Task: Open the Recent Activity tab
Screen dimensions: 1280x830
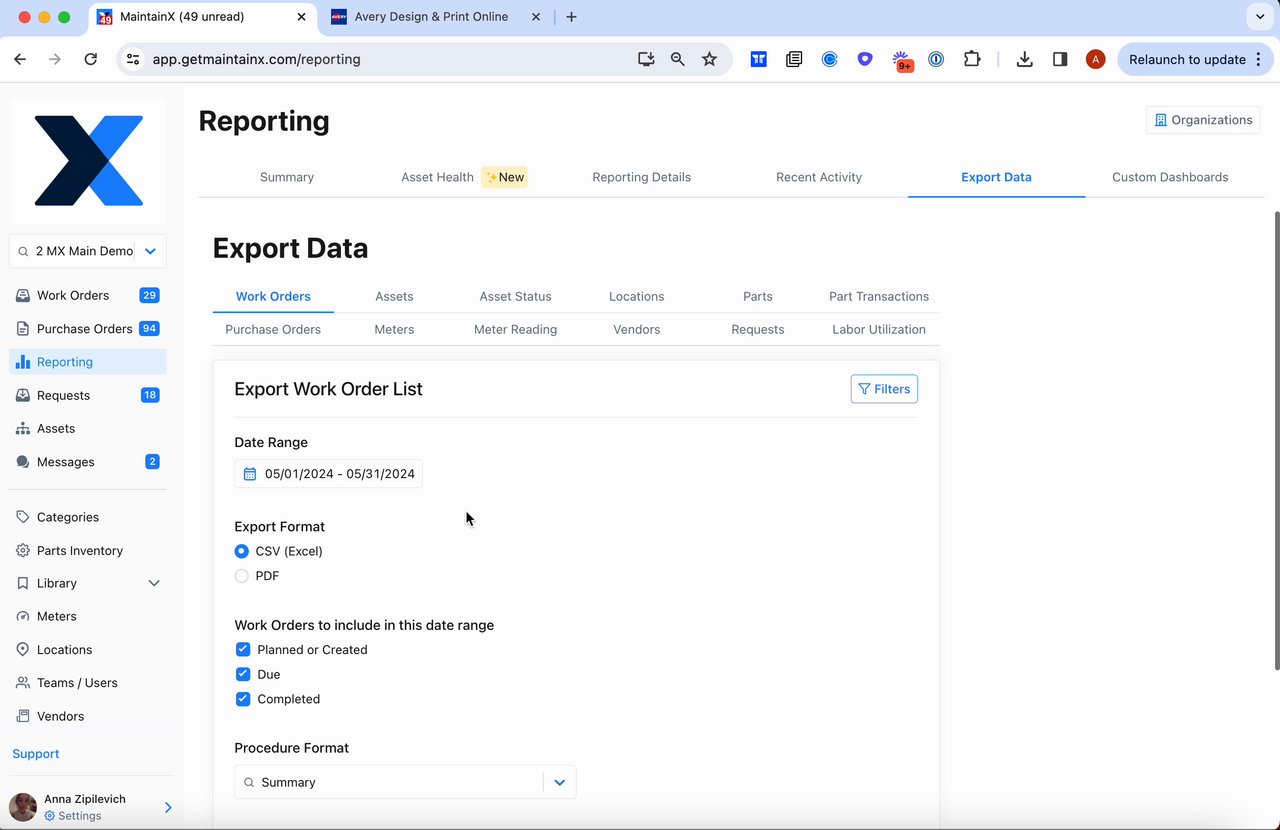Action: 819,177
